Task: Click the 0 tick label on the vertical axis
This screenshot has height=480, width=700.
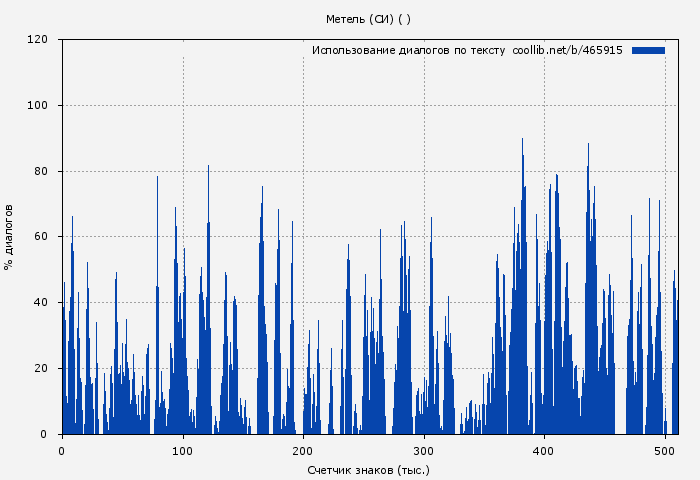Action: tap(44, 434)
